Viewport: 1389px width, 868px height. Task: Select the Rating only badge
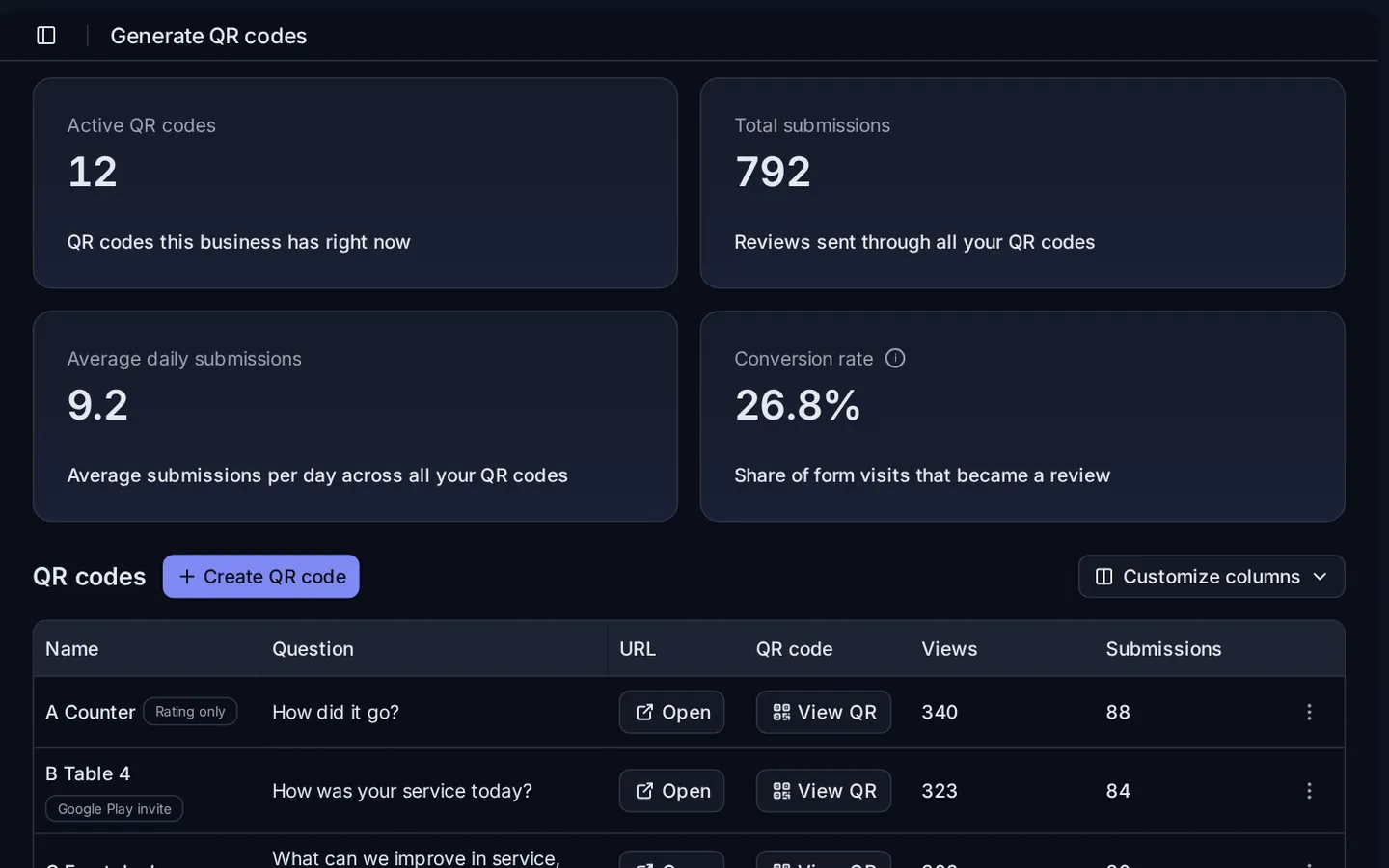190,712
